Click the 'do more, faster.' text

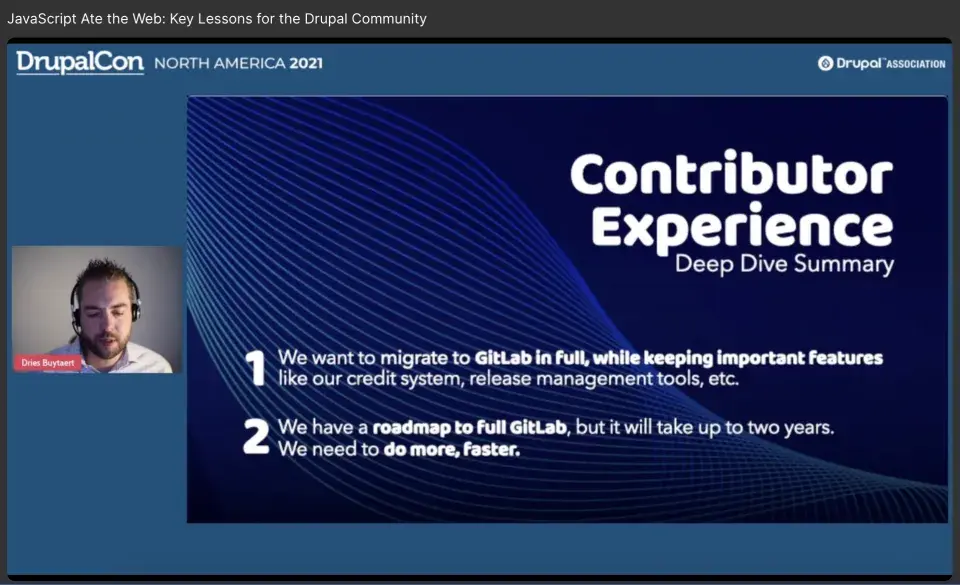pyautogui.click(x=452, y=450)
